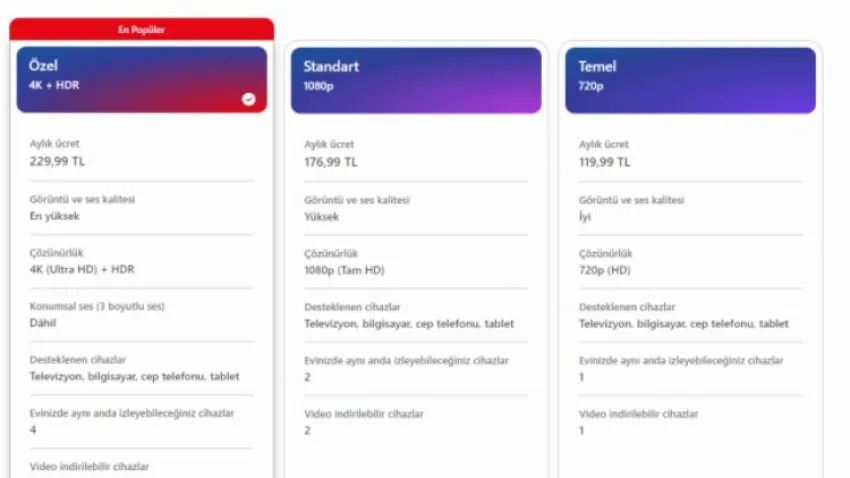The image size is (850, 478).
Task: Click the Yüksek quality value in Standart
Action: 322,216
